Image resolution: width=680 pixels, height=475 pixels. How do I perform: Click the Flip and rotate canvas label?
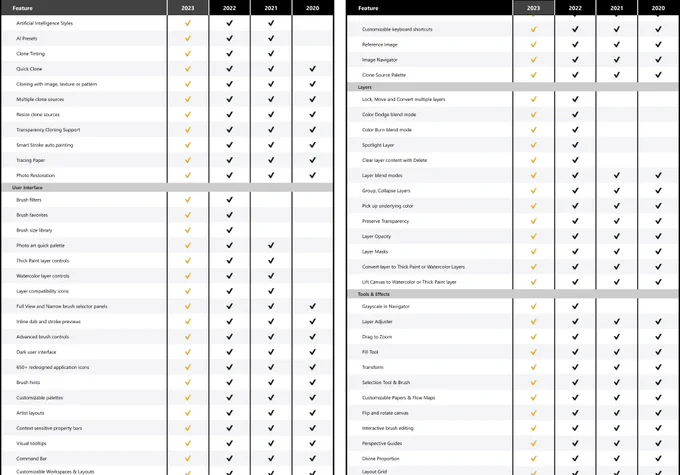(x=385, y=413)
